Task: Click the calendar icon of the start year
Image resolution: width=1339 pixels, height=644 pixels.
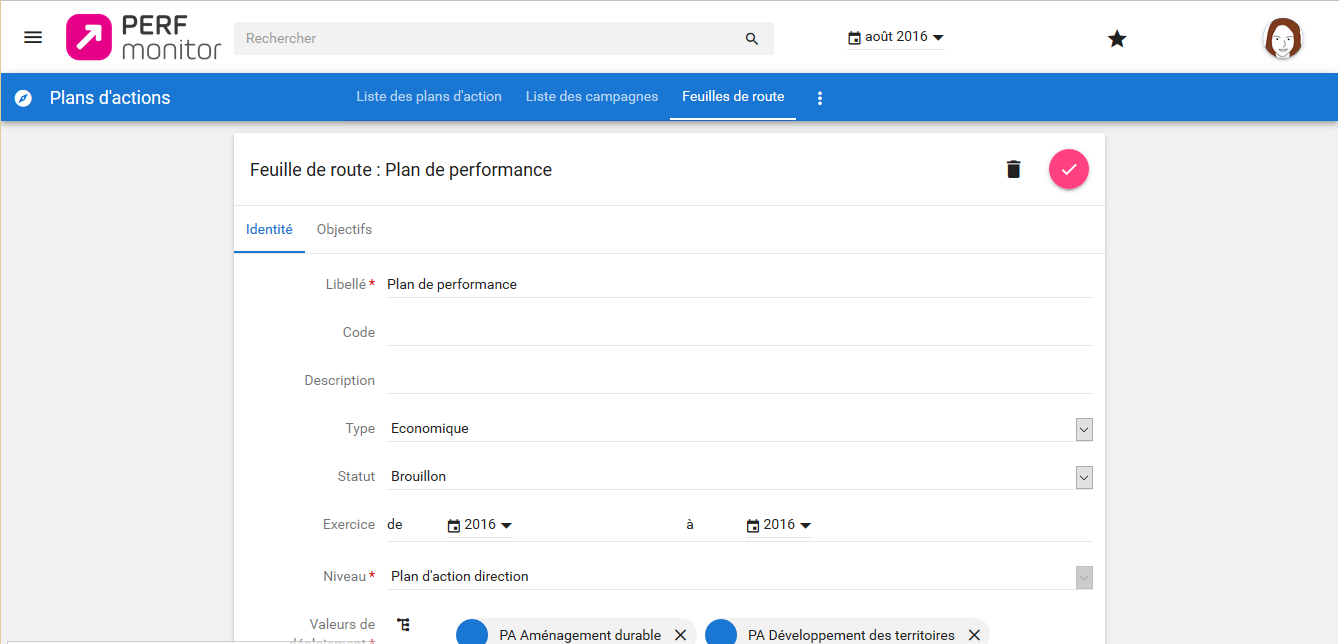Action: (x=453, y=525)
